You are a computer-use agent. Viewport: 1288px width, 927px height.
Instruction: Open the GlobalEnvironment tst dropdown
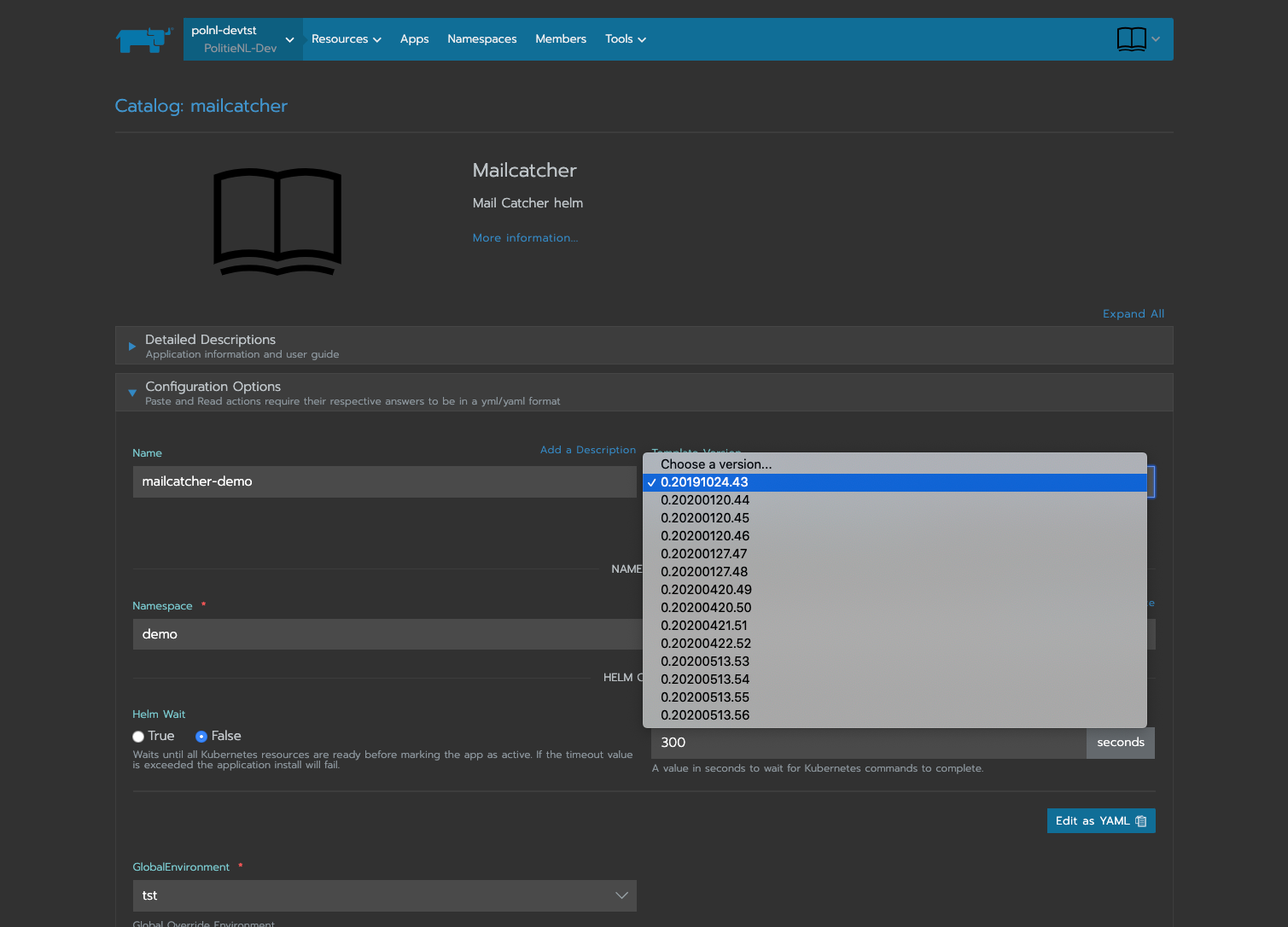coord(385,895)
